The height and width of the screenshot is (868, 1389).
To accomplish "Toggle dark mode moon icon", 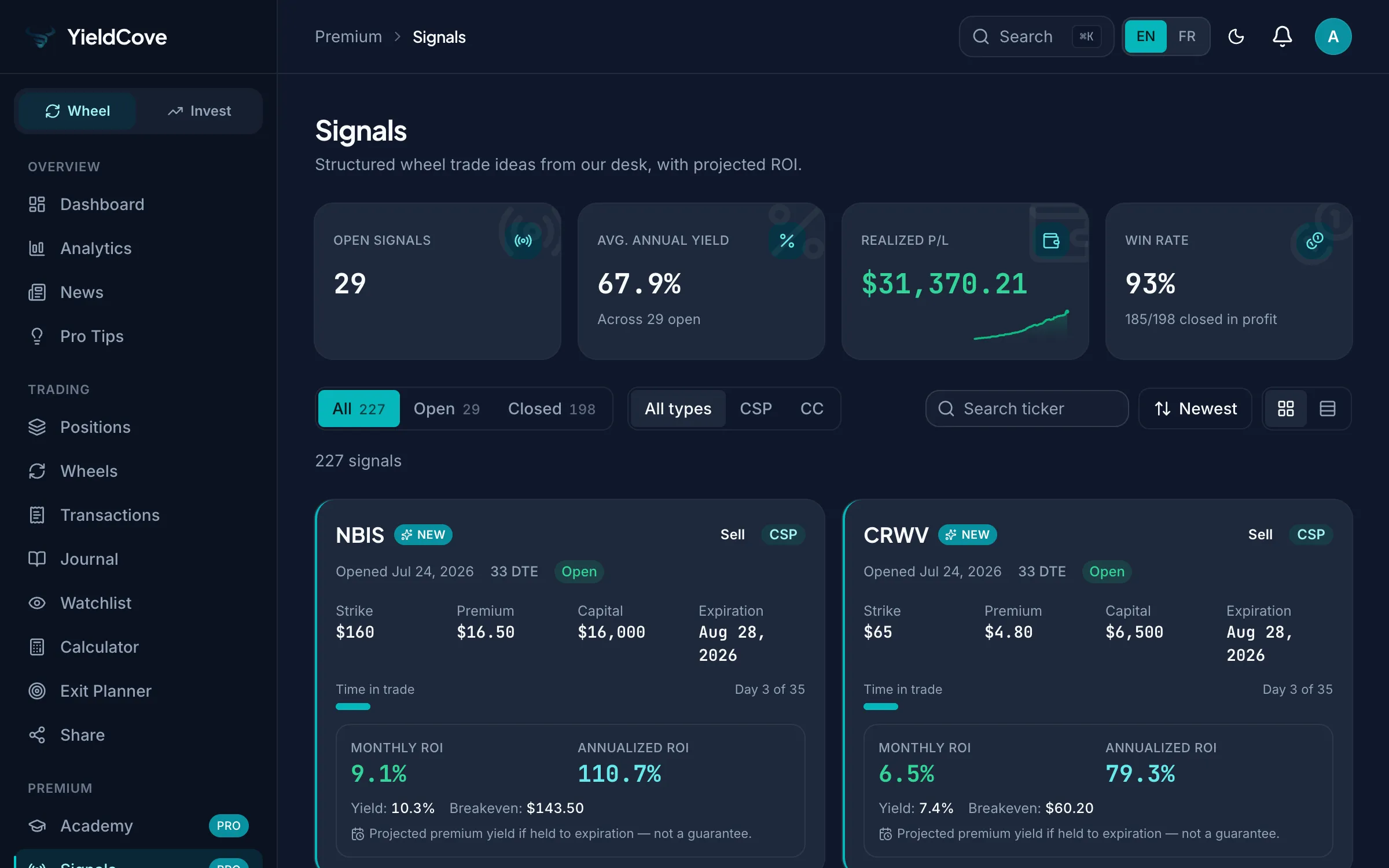I will tap(1236, 36).
